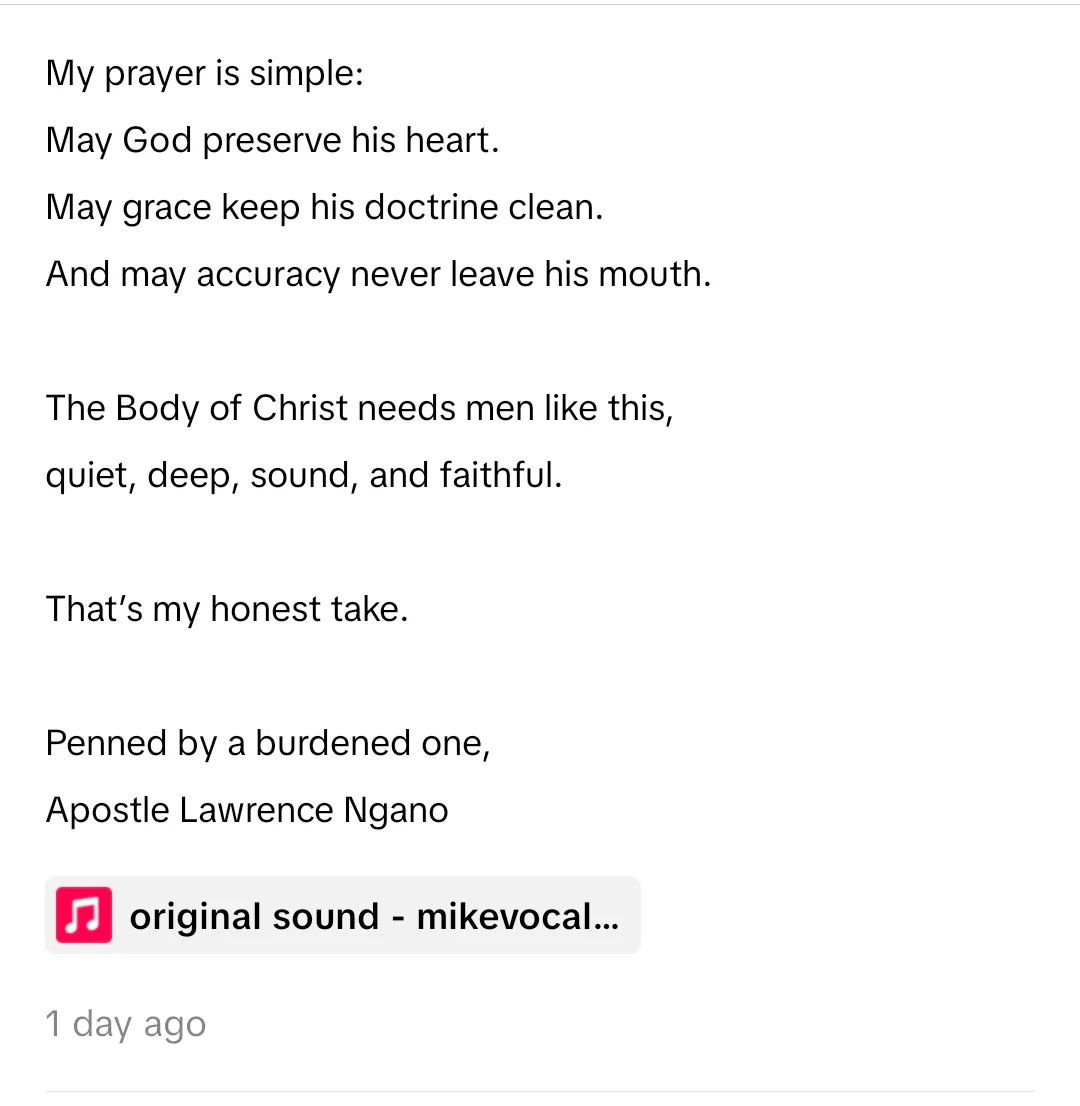Tap the word 'accuracy' in the caption
This screenshot has height=1106, width=1080.
tap(269, 274)
